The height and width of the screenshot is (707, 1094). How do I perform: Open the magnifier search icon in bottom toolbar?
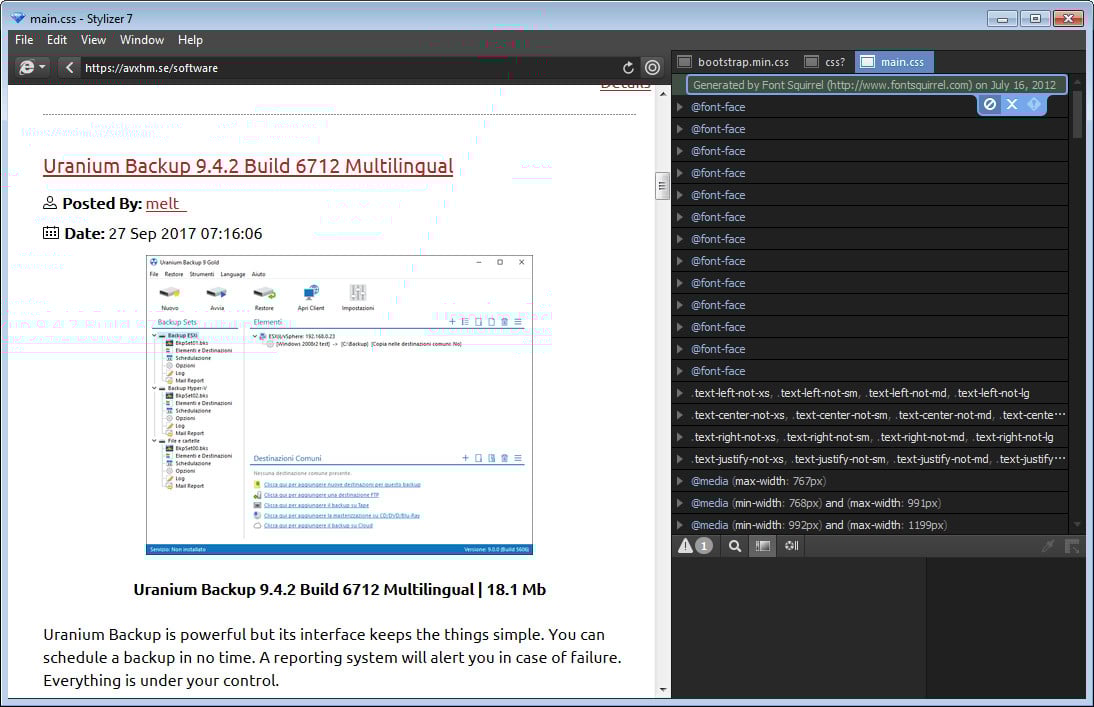click(735, 546)
